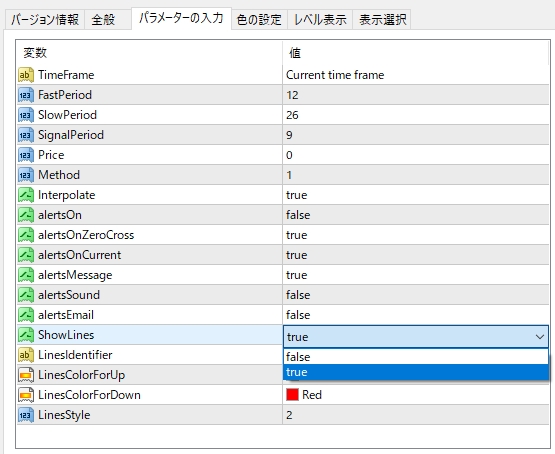Select the LinesColorForDown variable name
Image resolution: width=555 pixels, height=454 pixels.
coord(89,395)
